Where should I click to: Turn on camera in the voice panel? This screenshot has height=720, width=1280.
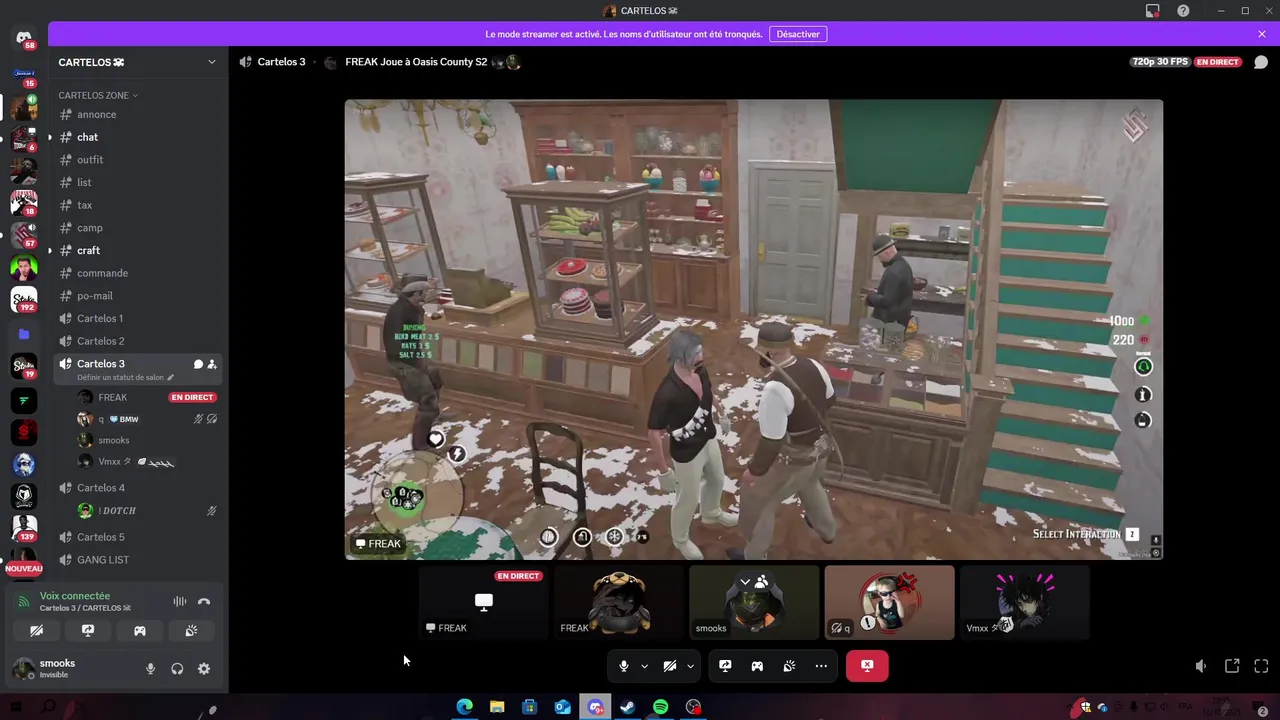point(37,631)
